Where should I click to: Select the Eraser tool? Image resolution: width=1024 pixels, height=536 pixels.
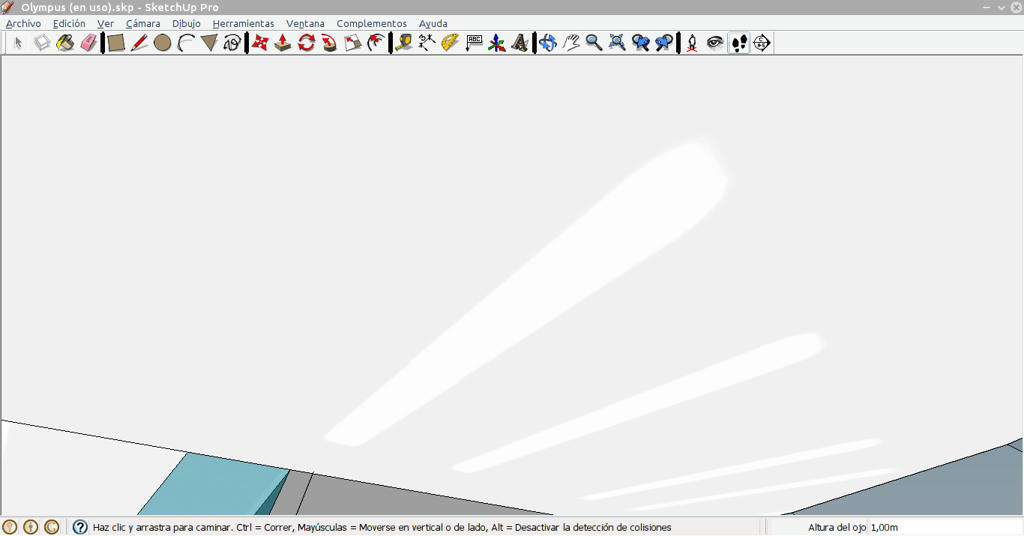88,43
